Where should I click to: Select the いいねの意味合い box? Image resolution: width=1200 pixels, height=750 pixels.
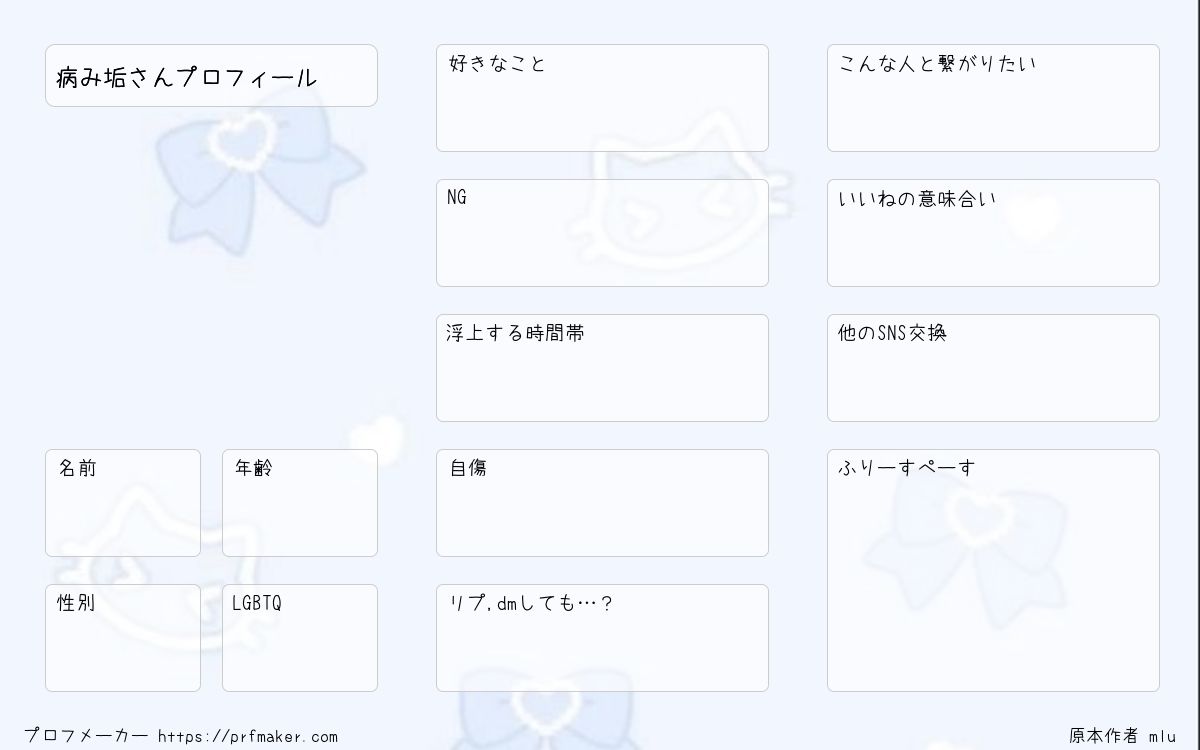pyautogui.click(x=993, y=233)
